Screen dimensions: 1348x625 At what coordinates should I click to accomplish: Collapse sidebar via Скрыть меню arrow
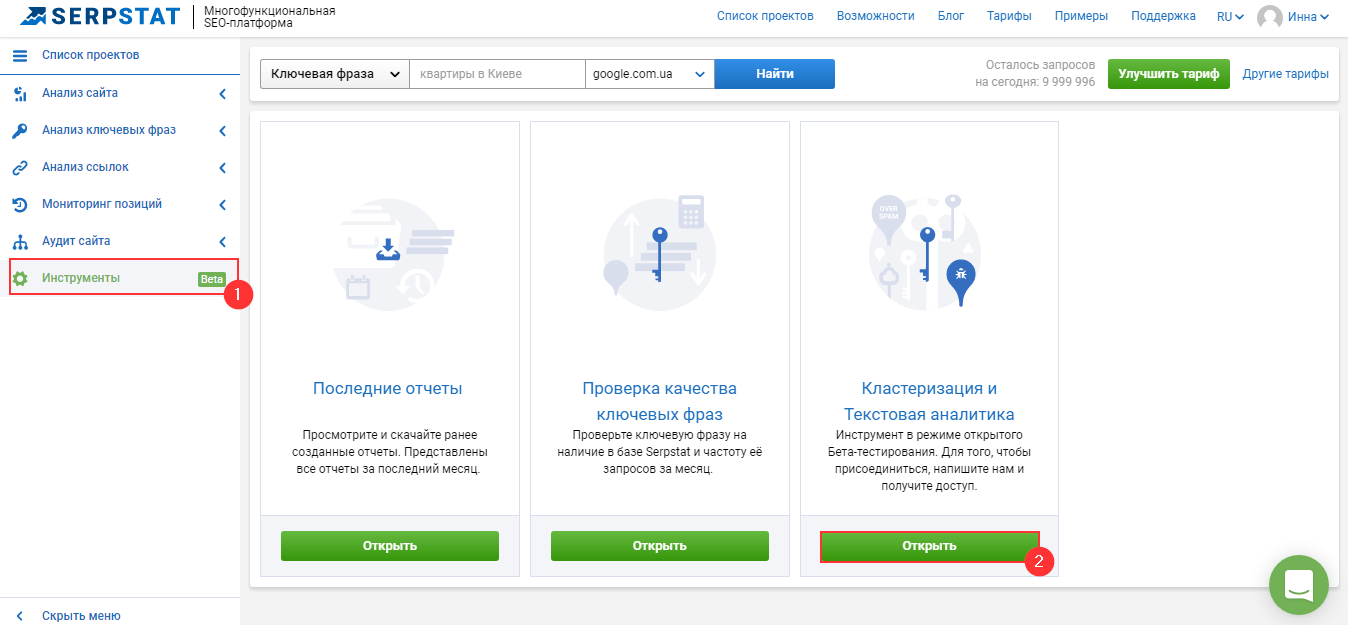click(x=19, y=616)
